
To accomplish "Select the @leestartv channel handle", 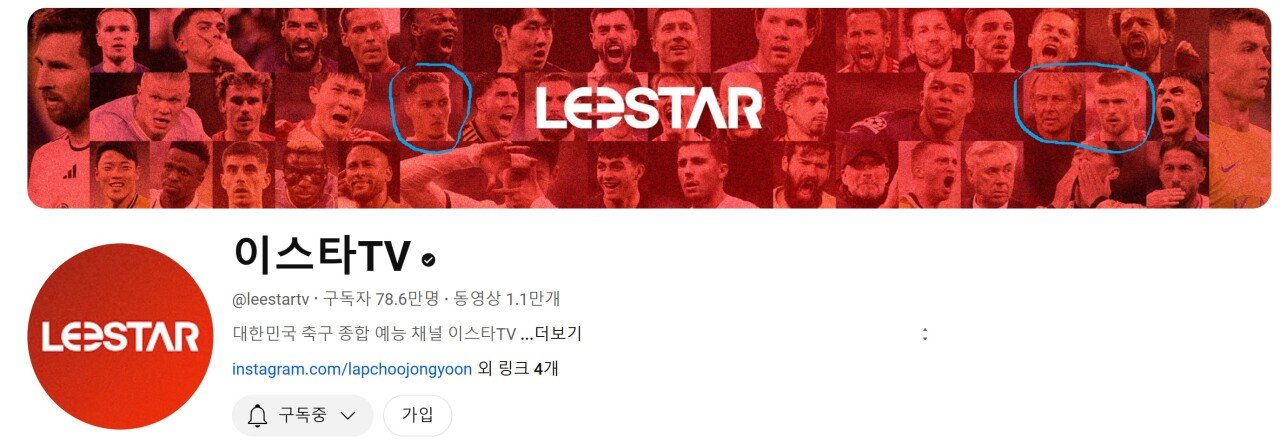I will click(x=270, y=298).
